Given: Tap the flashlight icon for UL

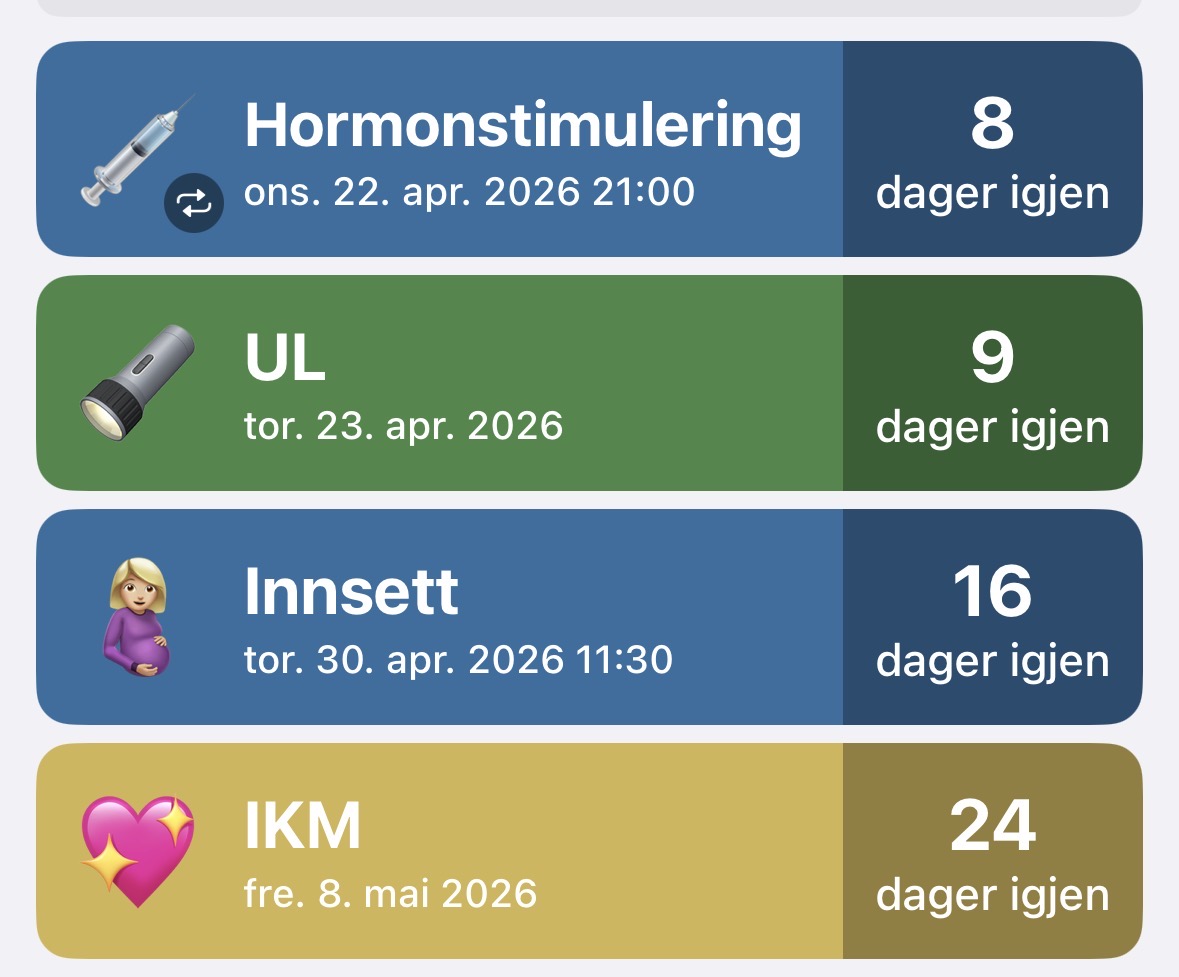Looking at the screenshot, I should (137, 380).
